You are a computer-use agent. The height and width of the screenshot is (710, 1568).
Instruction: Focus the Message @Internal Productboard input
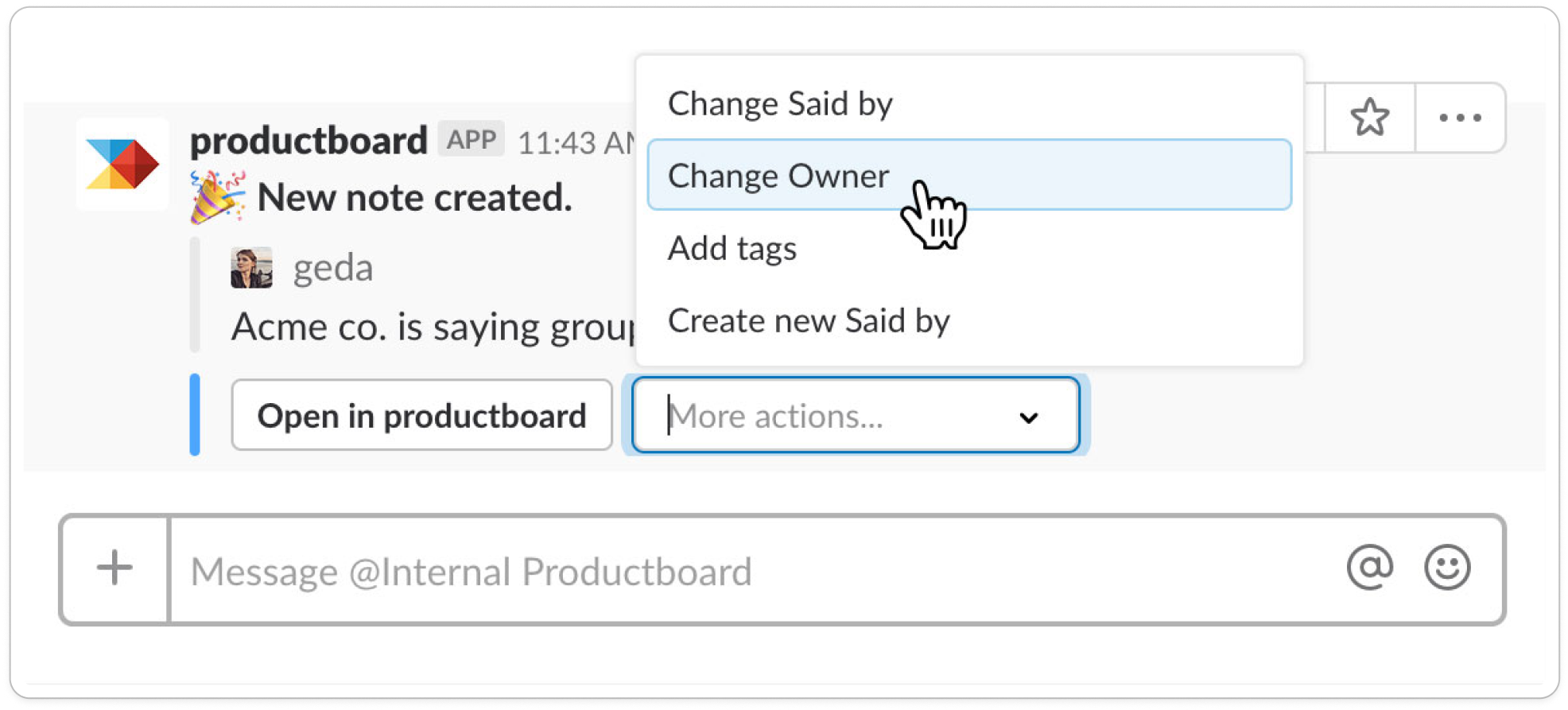pyautogui.click(x=755, y=571)
